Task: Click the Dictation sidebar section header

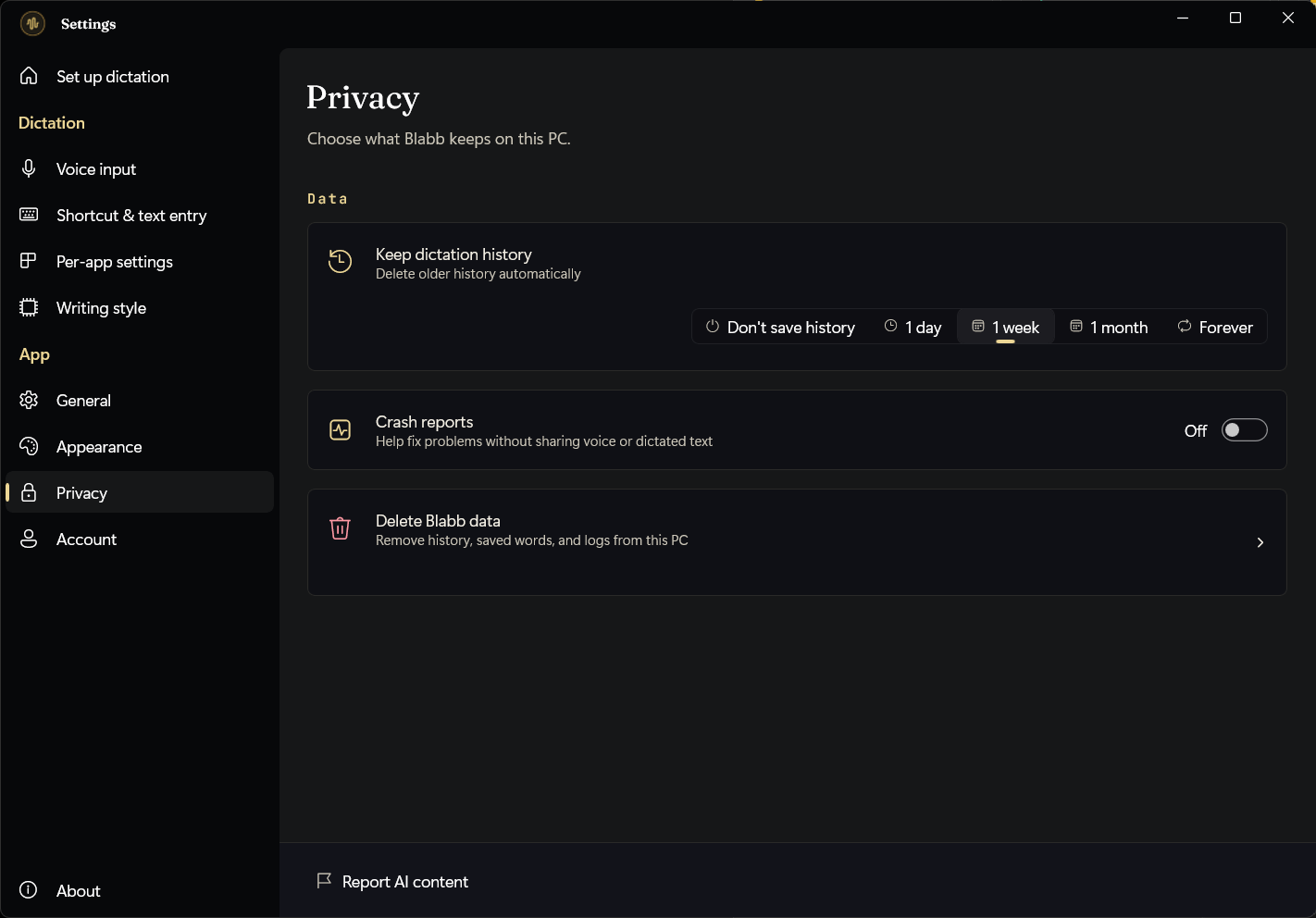Action: point(52,122)
